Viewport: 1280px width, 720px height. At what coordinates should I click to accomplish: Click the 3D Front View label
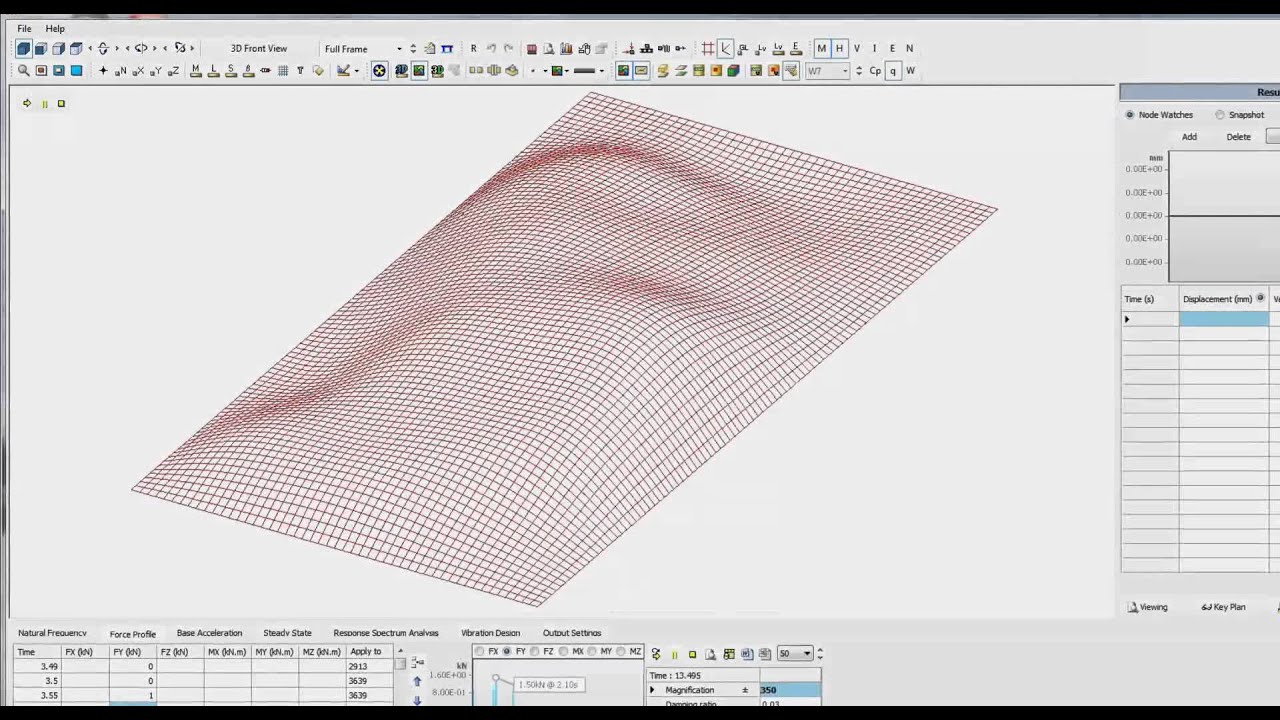tap(259, 48)
